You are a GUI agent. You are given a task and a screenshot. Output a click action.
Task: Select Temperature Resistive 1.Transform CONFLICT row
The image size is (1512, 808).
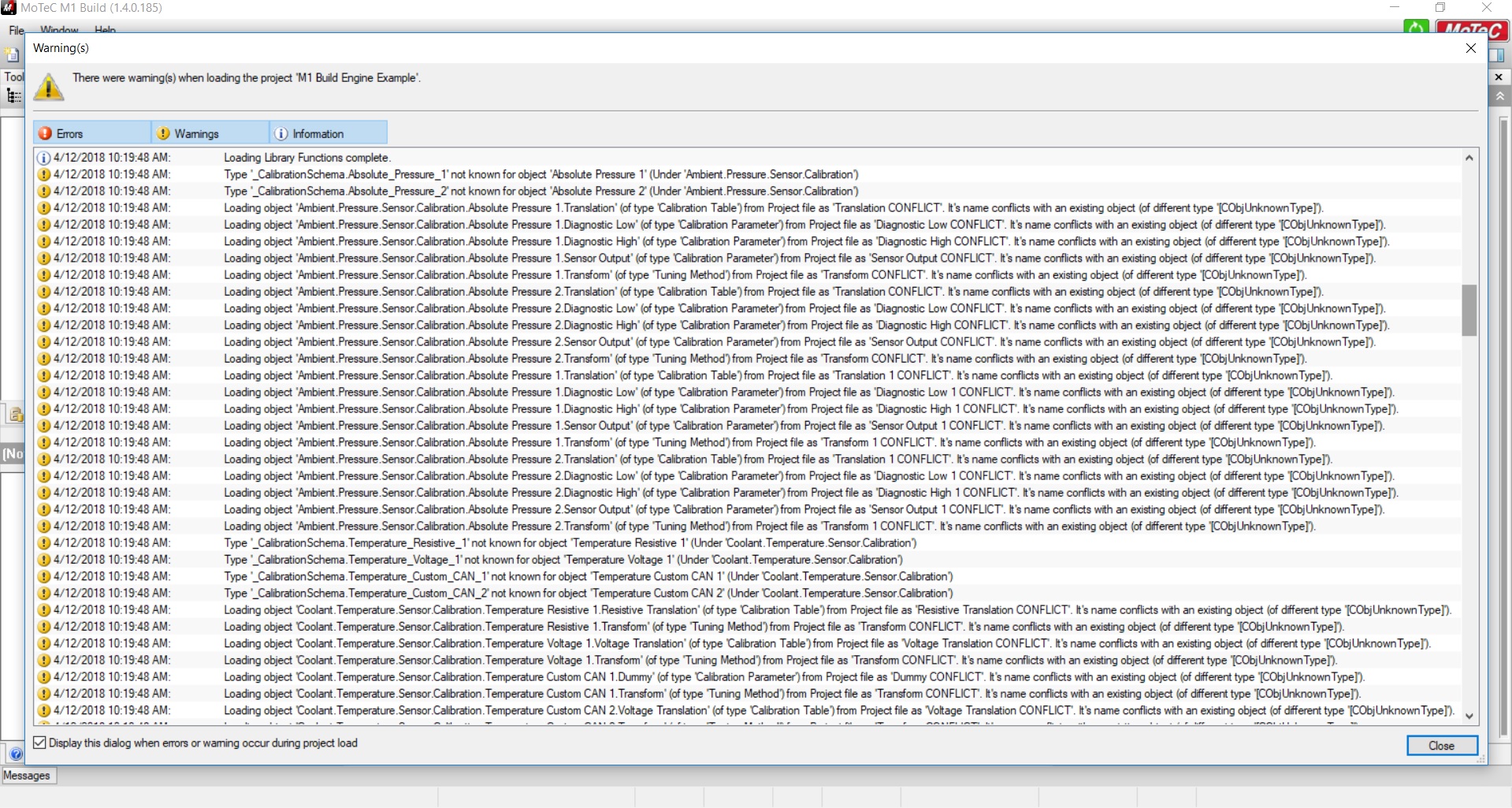click(x=749, y=627)
